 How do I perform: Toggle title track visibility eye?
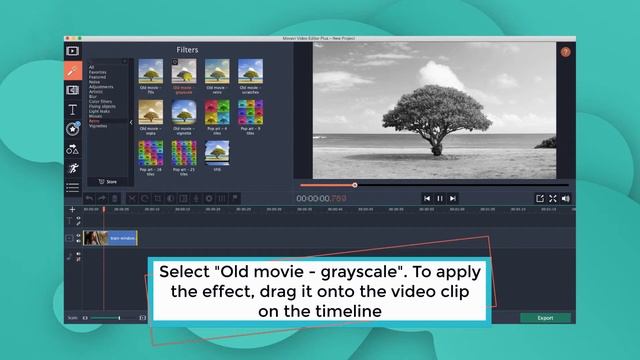click(x=78, y=218)
